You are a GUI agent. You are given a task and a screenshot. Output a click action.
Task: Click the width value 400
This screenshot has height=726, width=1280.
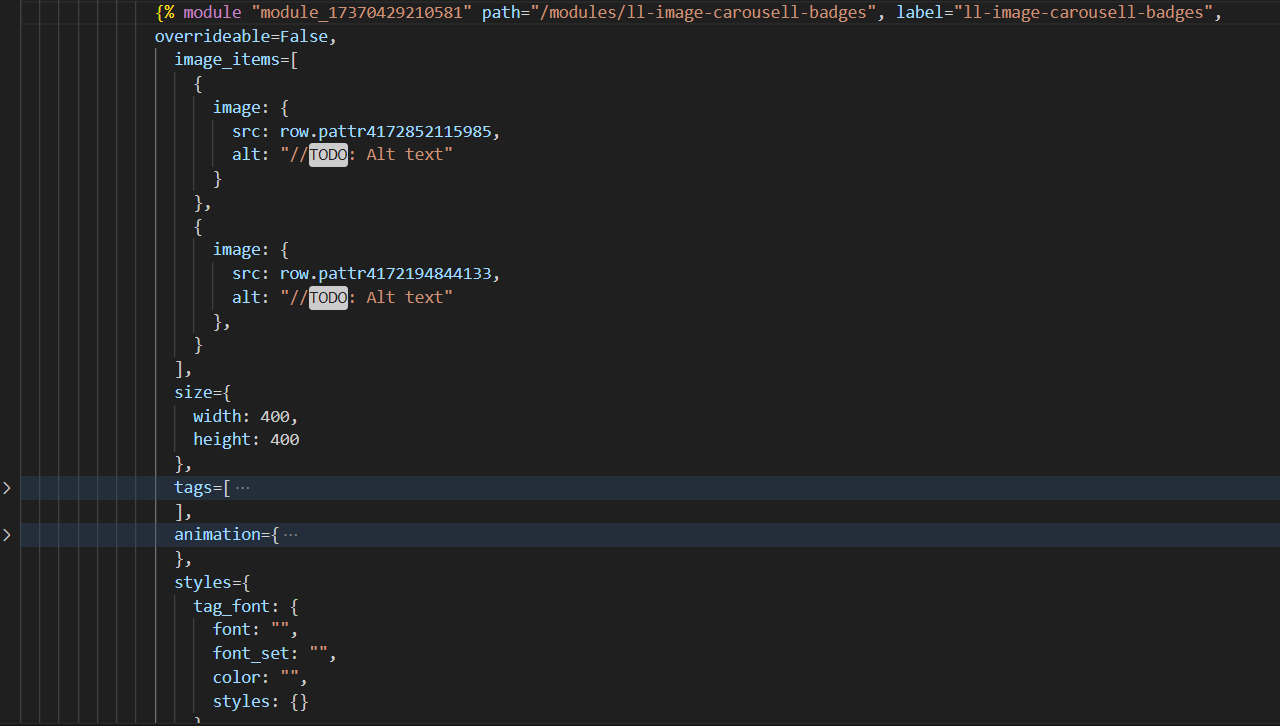(x=274, y=416)
